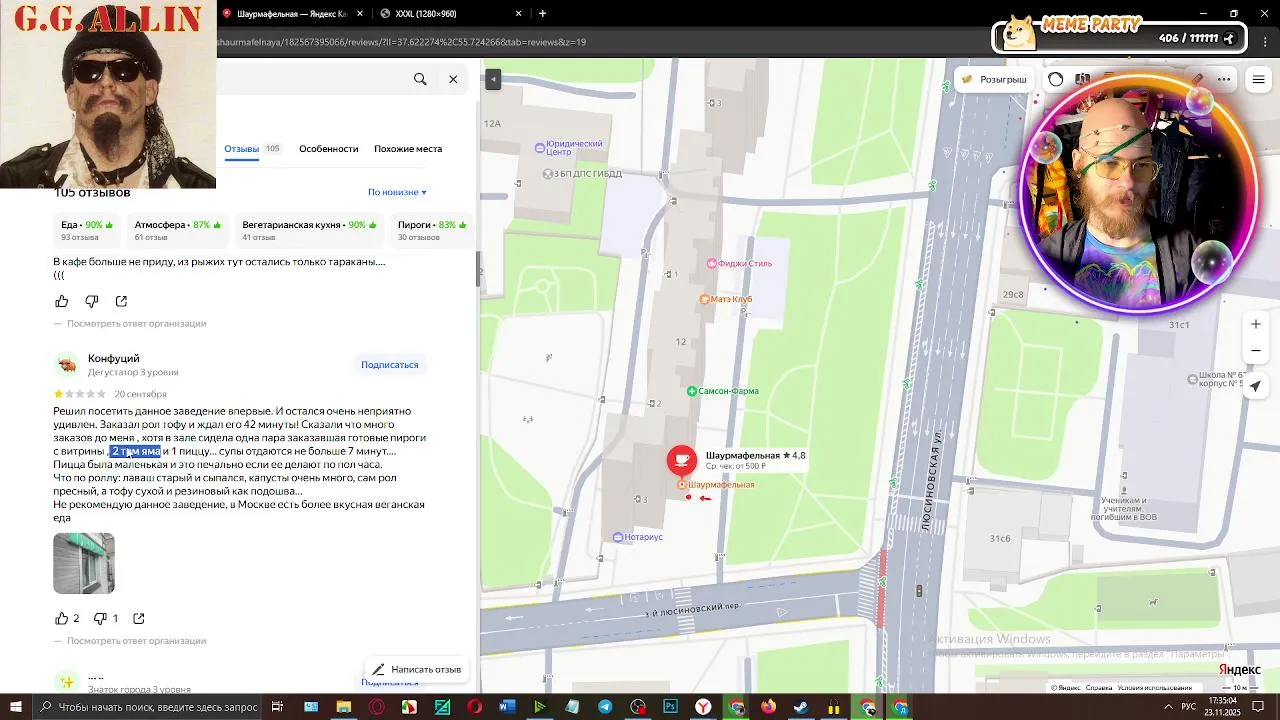Screen dimensions: 1280x720
Task: Click the Alice circle icon on map toolbar
Action: tap(1056, 79)
